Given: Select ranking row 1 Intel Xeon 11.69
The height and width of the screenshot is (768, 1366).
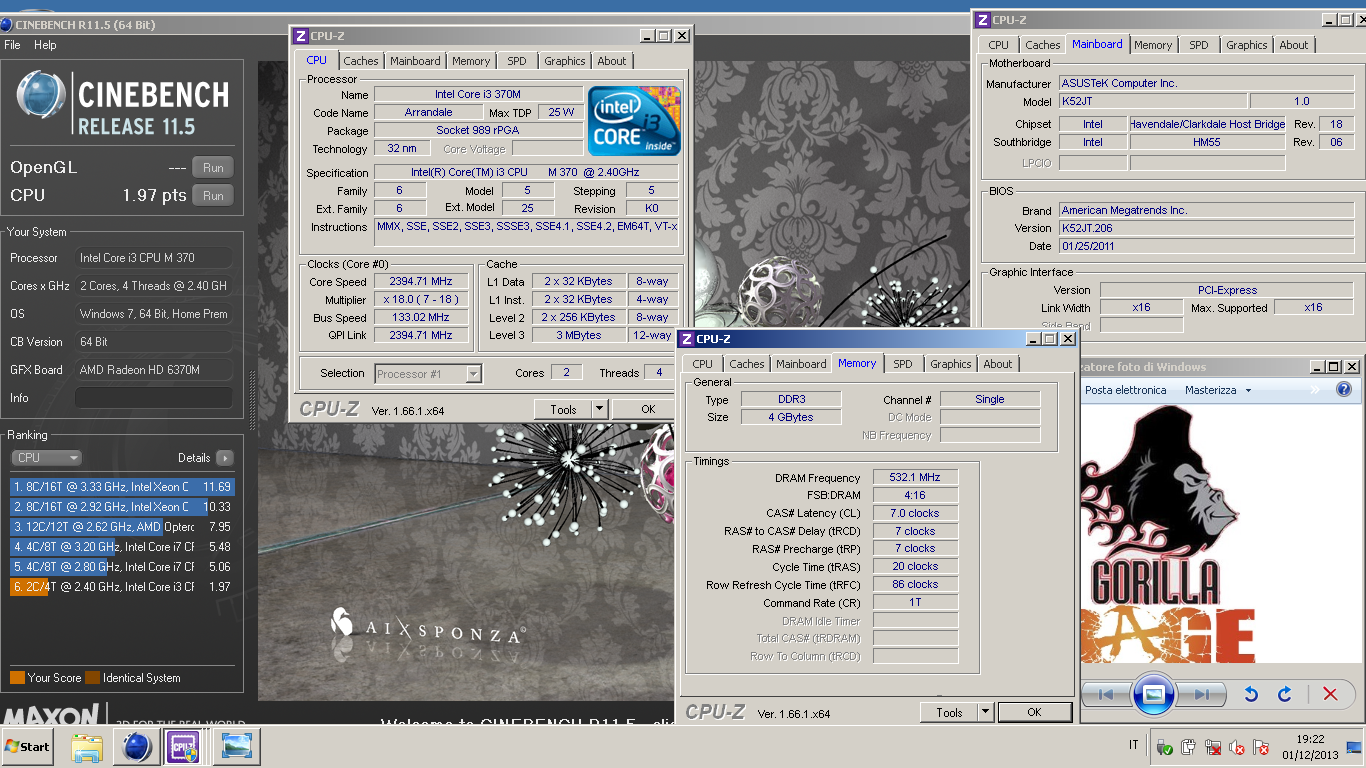Looking at the screenshot, I should pyautogui.click(x=122, y=487).
